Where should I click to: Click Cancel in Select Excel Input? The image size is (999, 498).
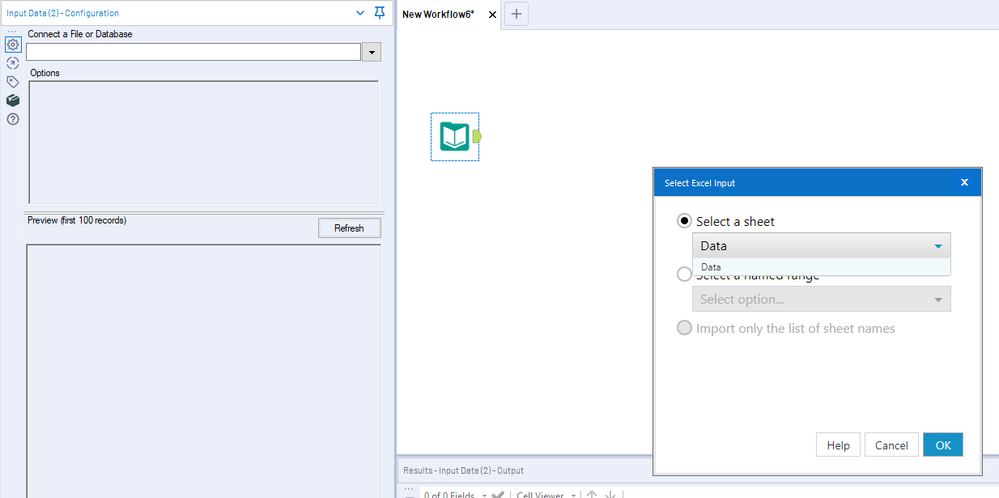[x=891, y=445]
